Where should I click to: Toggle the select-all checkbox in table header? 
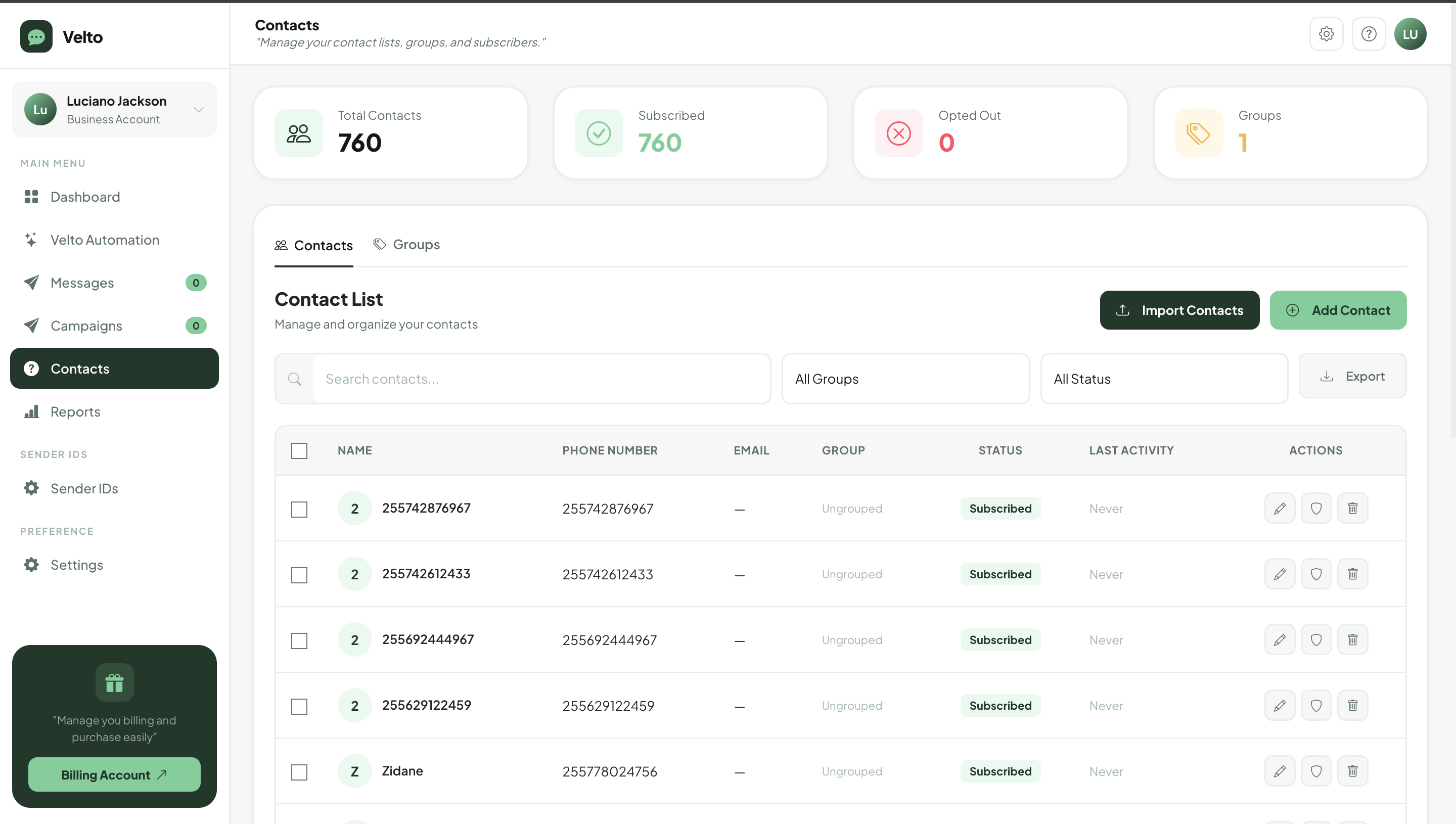point(299,450)
